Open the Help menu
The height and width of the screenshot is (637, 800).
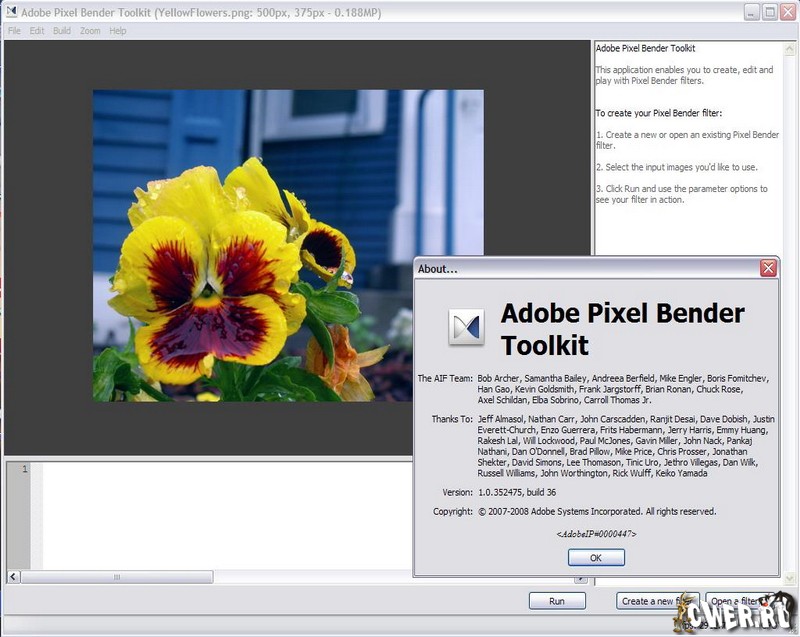[118, 31]
